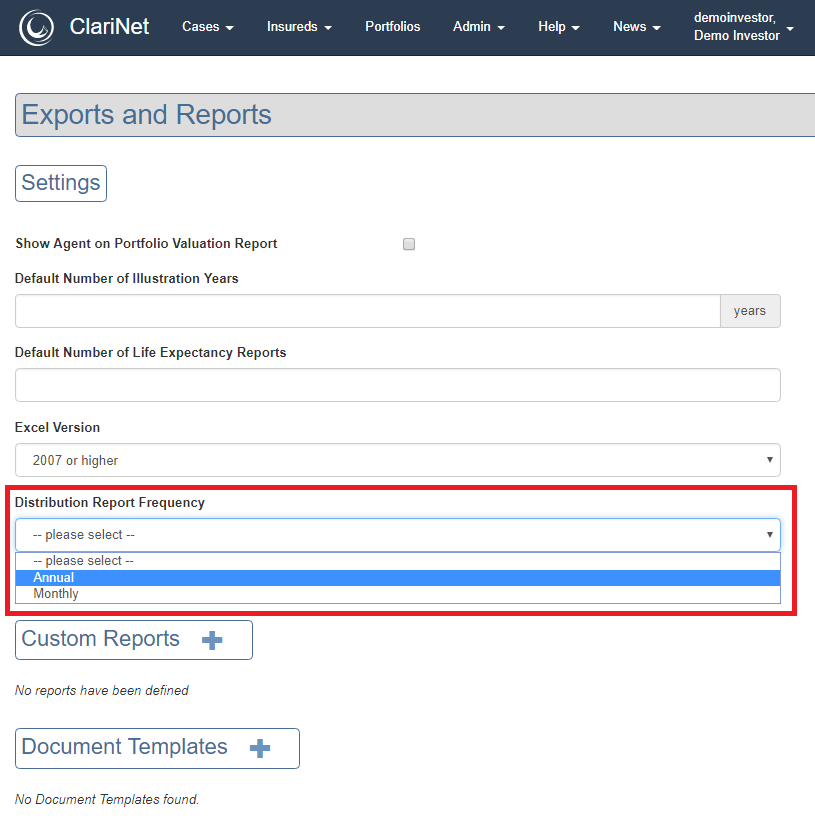Click the Settings section heading

[x=61, y=183]
